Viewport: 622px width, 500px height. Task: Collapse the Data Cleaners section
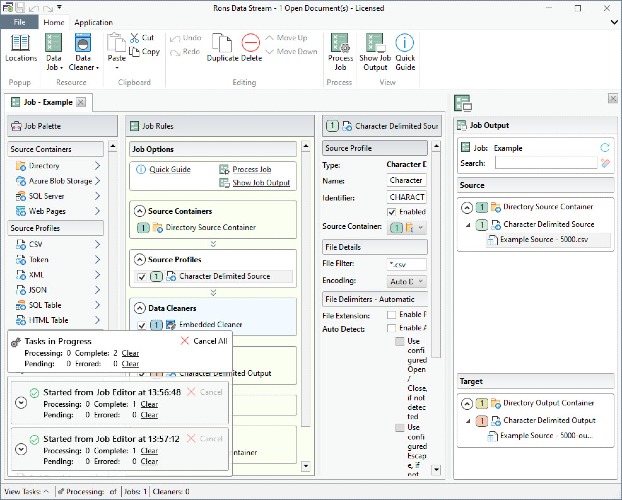pos(139,308)
